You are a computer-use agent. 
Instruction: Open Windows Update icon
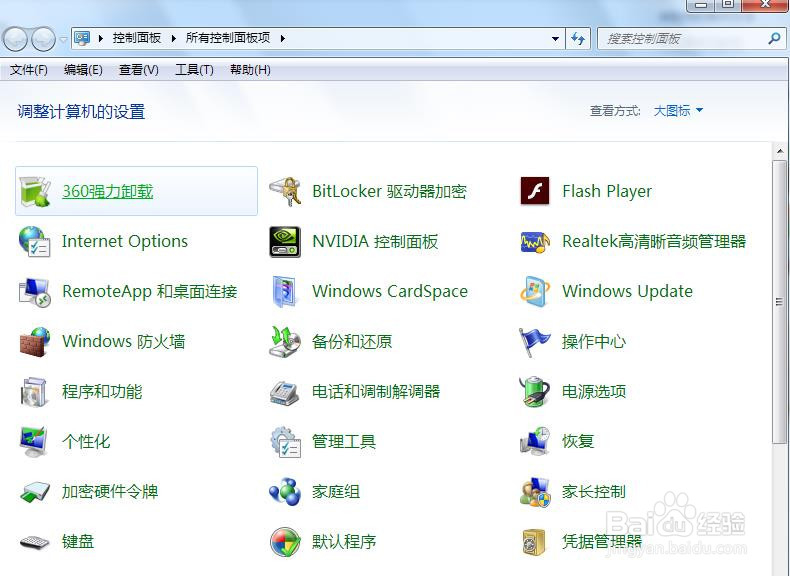[x=535, y=291]
